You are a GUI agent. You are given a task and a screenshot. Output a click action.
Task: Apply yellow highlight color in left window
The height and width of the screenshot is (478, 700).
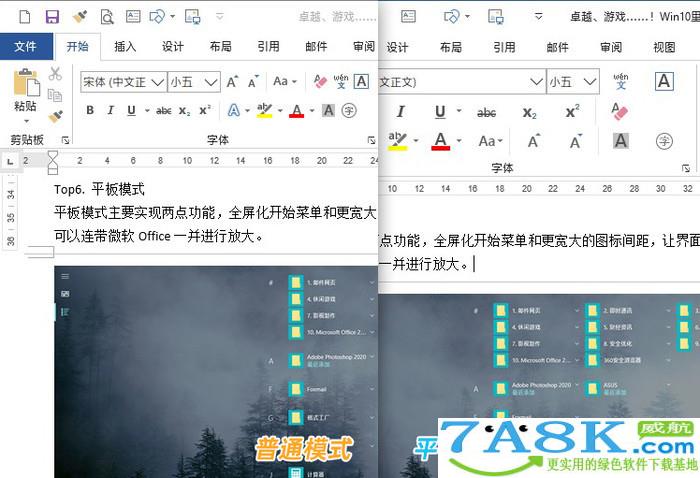point(264,110)
